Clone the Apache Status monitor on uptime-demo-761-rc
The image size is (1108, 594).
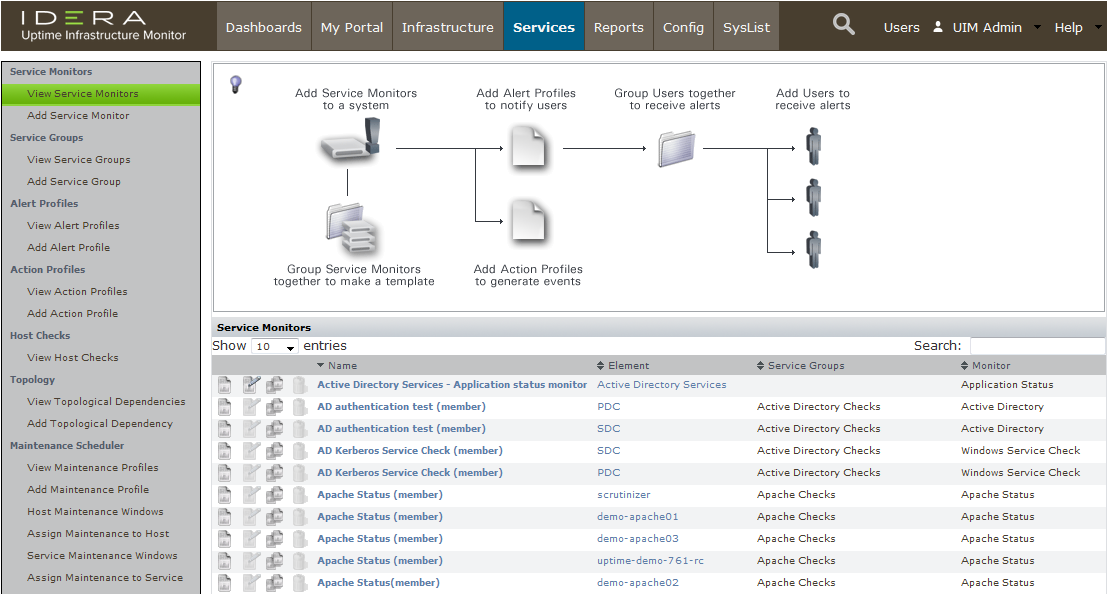275,560
